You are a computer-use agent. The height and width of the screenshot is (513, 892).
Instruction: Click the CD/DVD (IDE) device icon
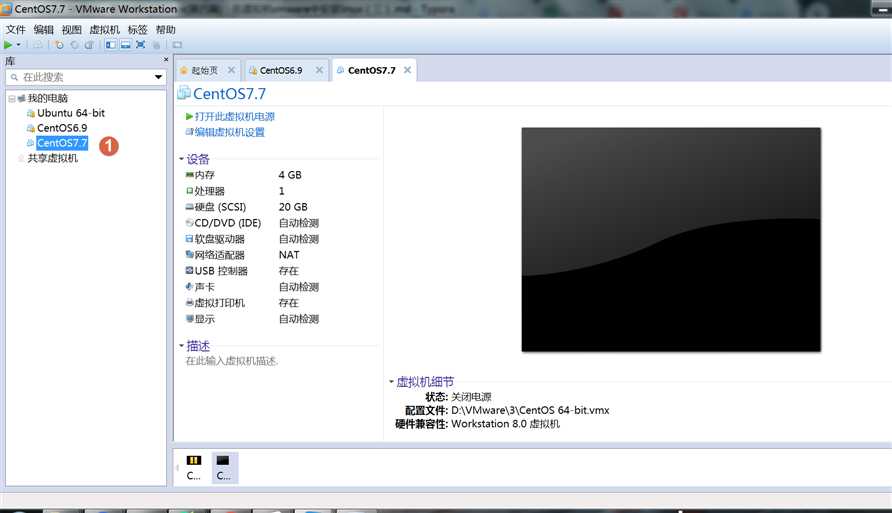coord(189,223)
